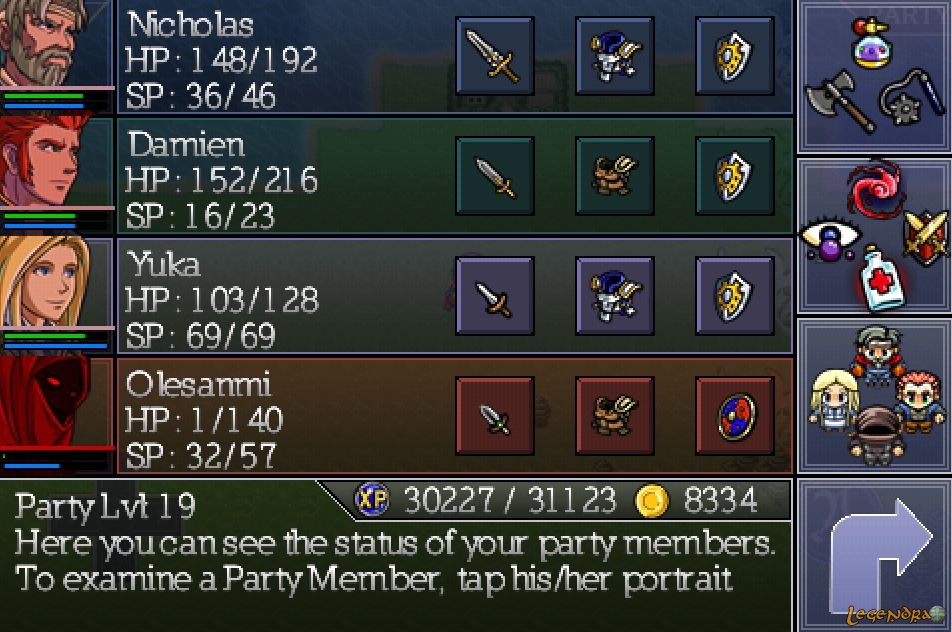
Task: Tap Yuka's dagger weapon slot
Action: pos(495,296)
